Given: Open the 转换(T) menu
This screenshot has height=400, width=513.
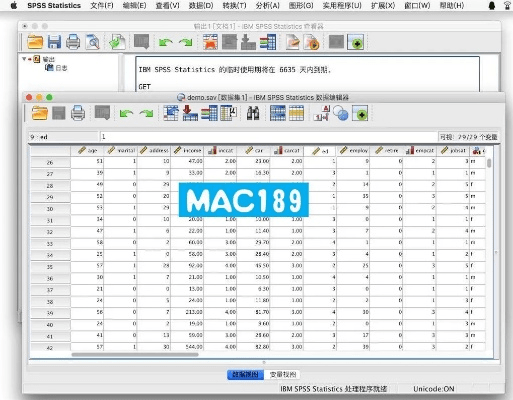Looking at the screenshot, I should 234,5.
